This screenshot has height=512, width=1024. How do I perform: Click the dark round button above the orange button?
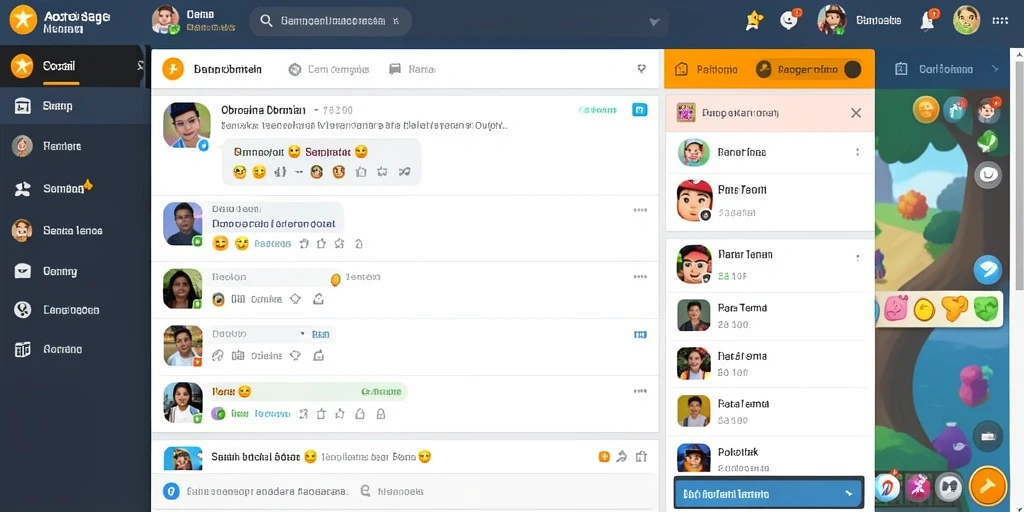988,436
